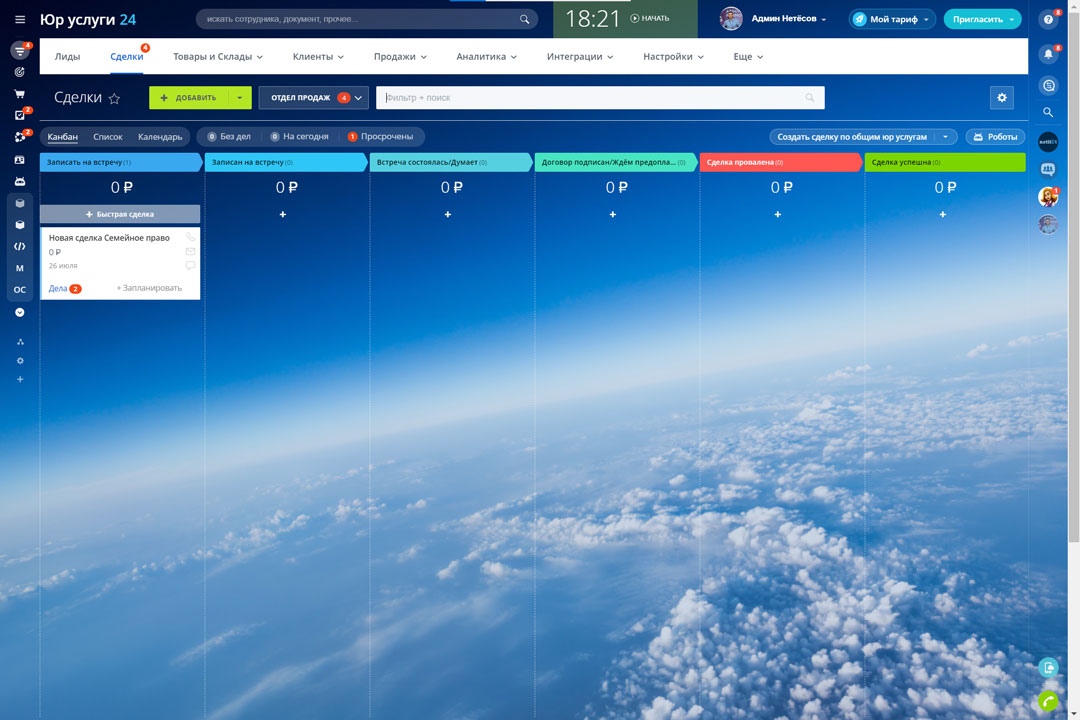Start workday with Начать button
The height and width of the screenshot is (720, 1080).
(x=650, y=19)
